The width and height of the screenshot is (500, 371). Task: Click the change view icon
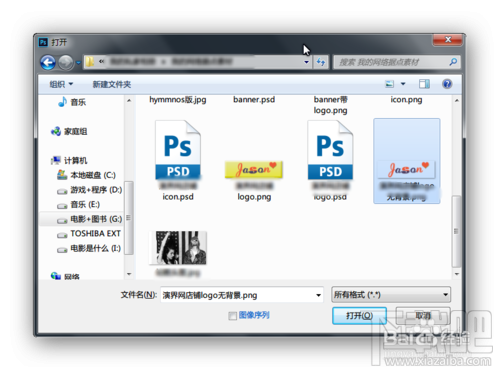[x=389, y=84]
